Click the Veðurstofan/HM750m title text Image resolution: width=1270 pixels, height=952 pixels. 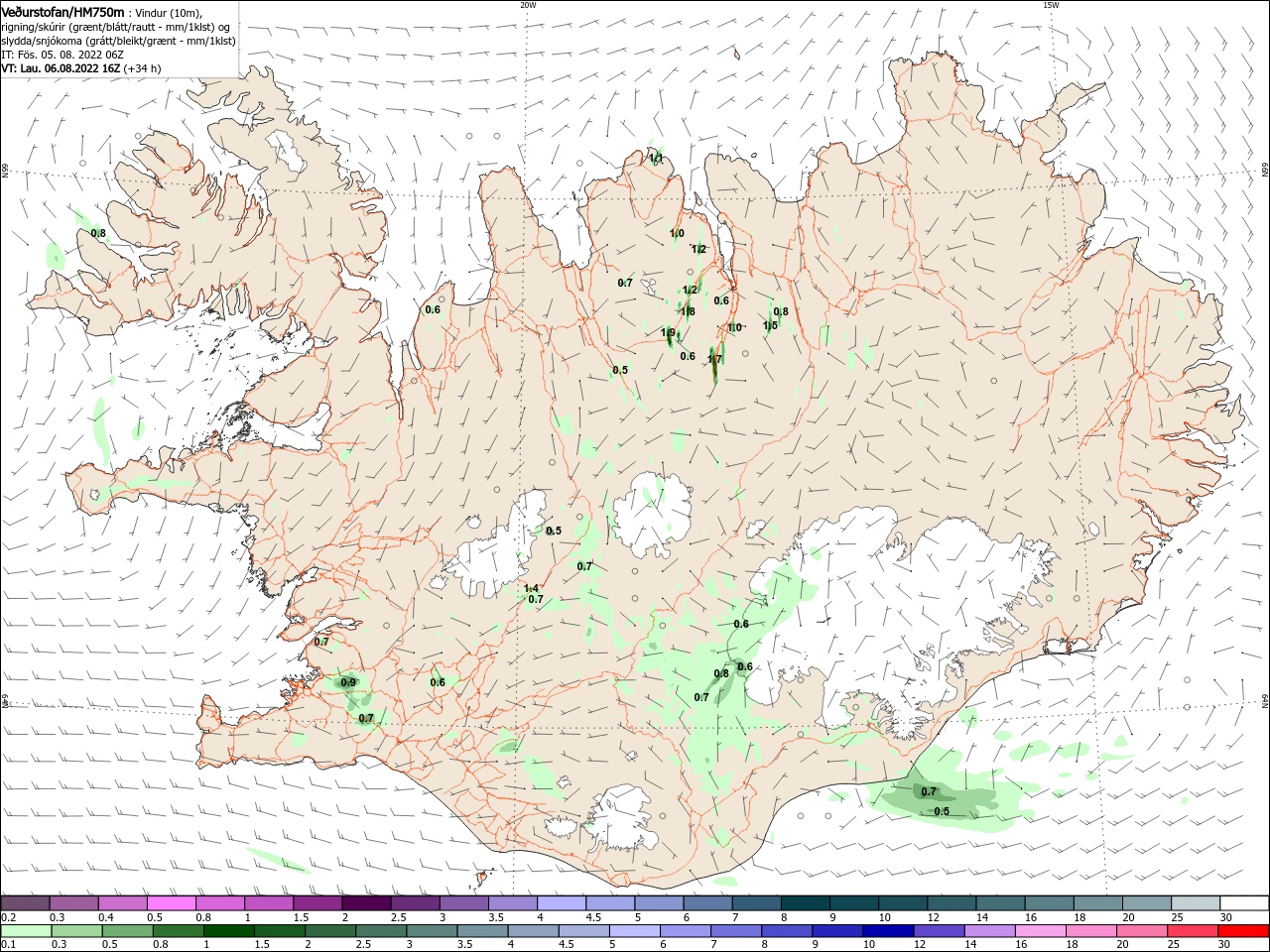[x=63, y=12]
